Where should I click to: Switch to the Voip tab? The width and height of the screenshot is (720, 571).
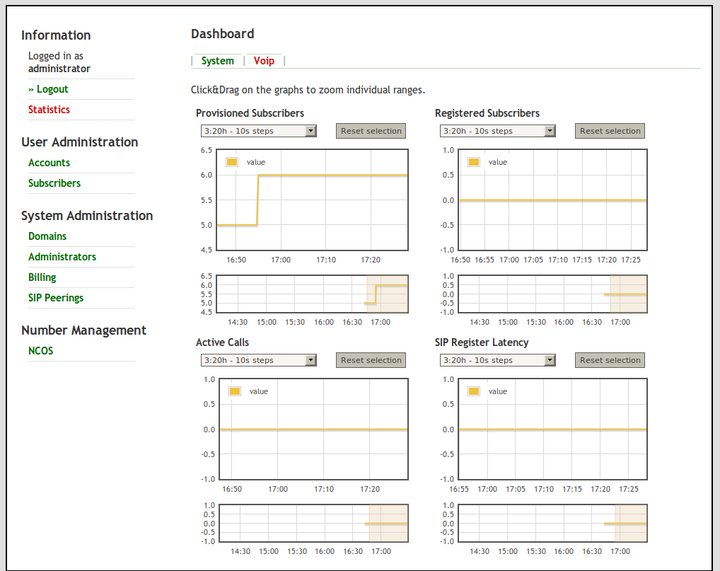[x=264, y=61]
